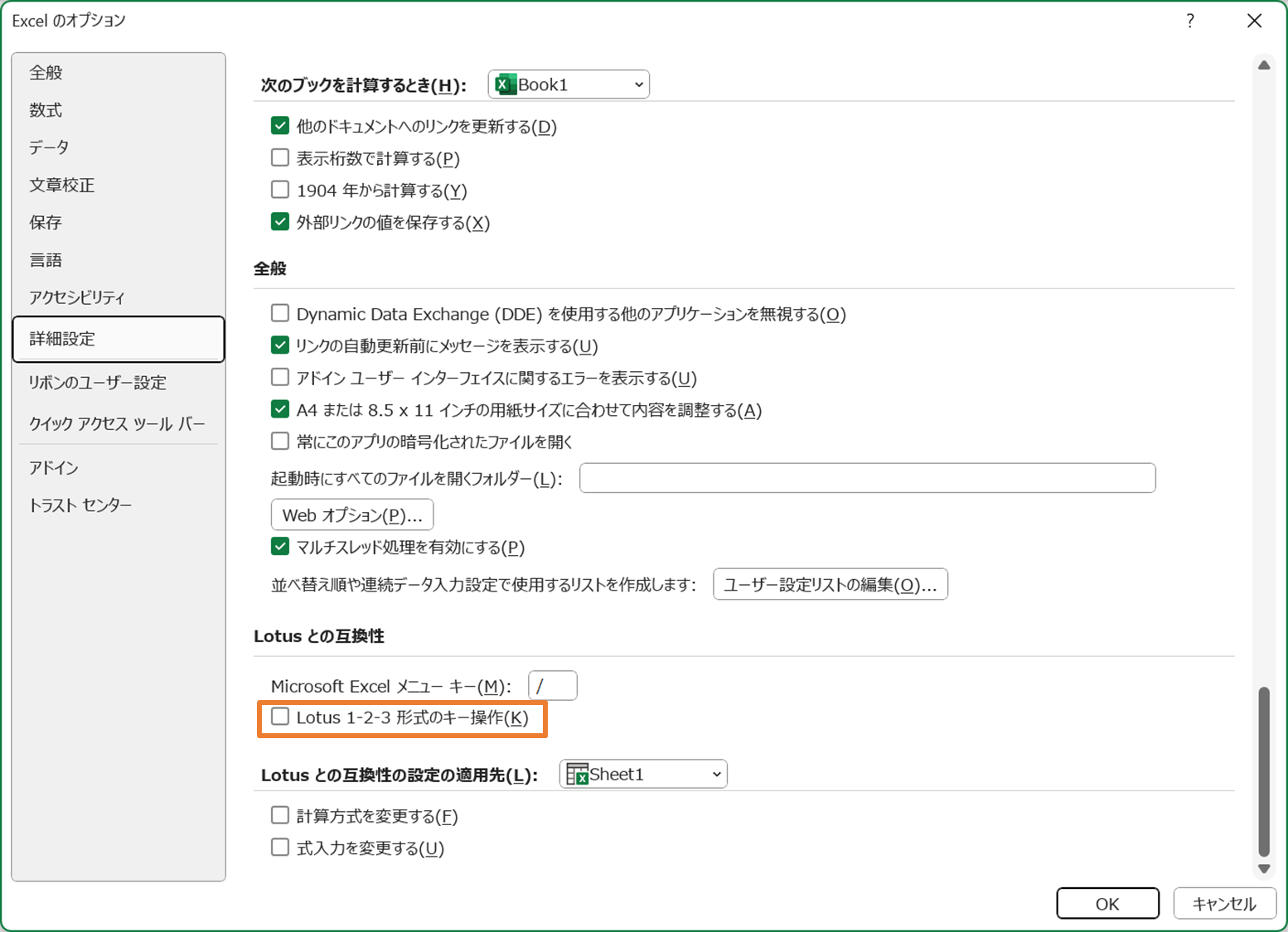Uncheck 外部リンクの値を保存する
Viewport: 1288px width, 932px height.
click(x=280, y=222)
